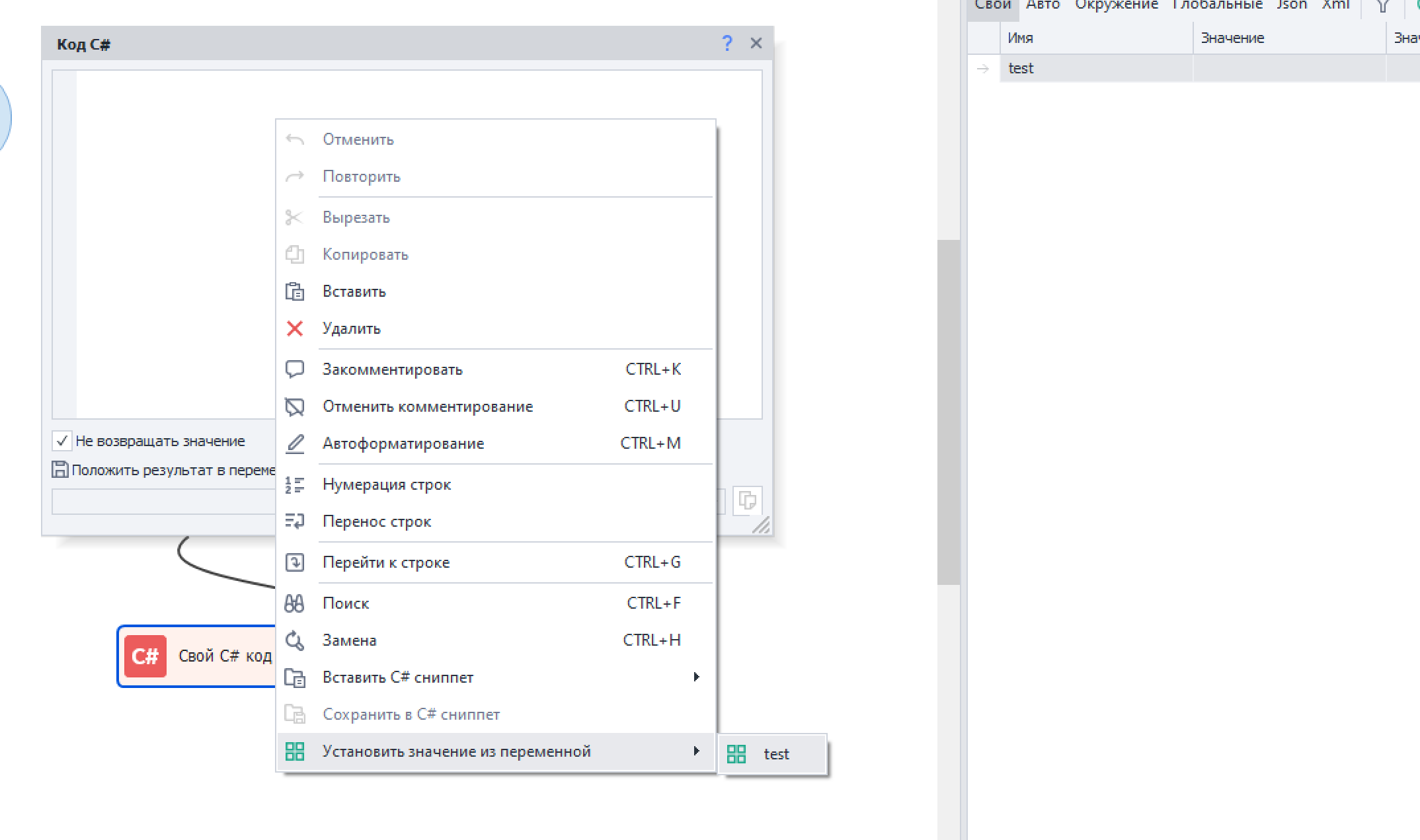1420x840 pixels.
Task: Click the filter funnel icon in variables panel
Action: click(1382, 7)
